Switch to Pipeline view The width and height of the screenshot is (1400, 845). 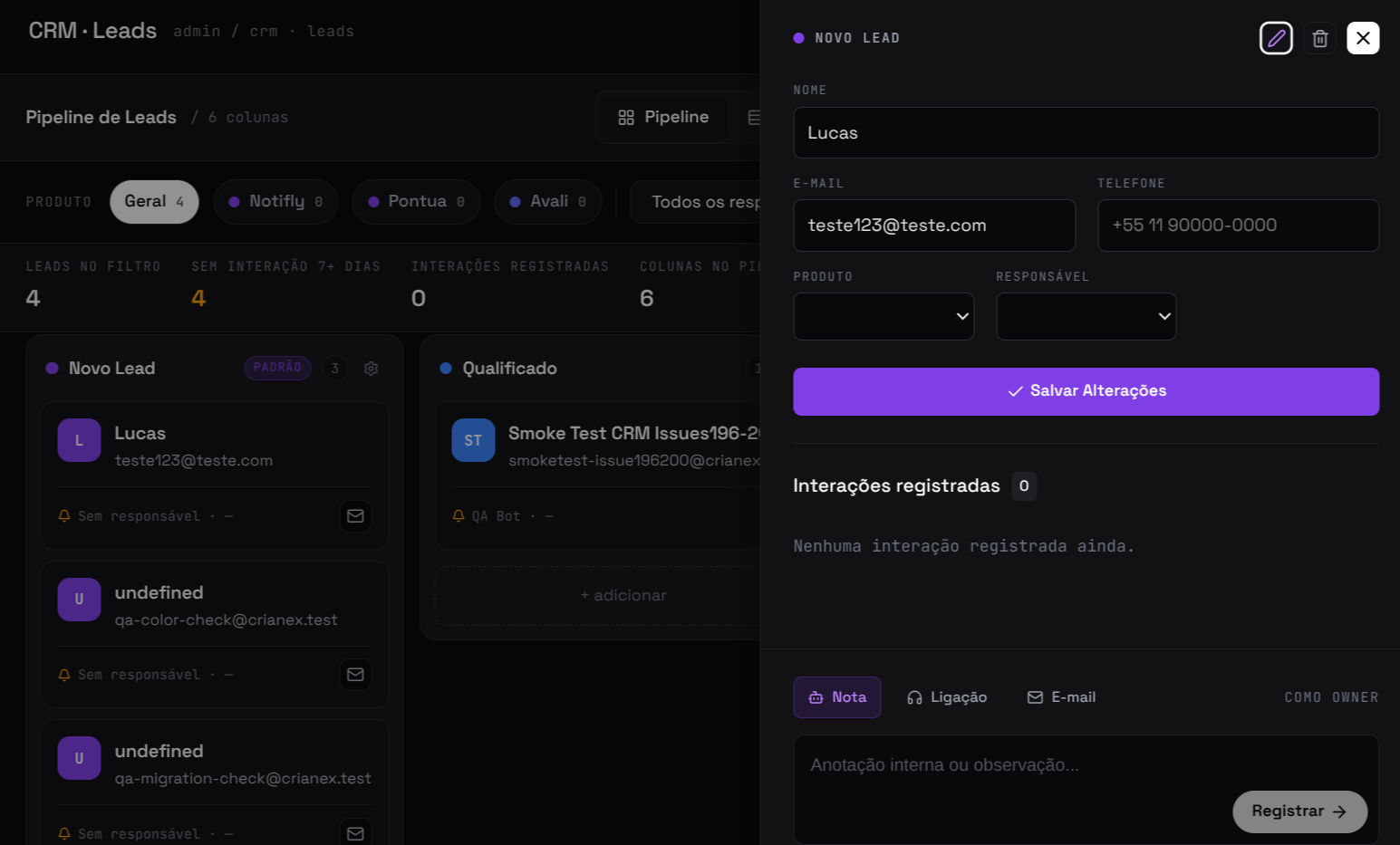663,118
